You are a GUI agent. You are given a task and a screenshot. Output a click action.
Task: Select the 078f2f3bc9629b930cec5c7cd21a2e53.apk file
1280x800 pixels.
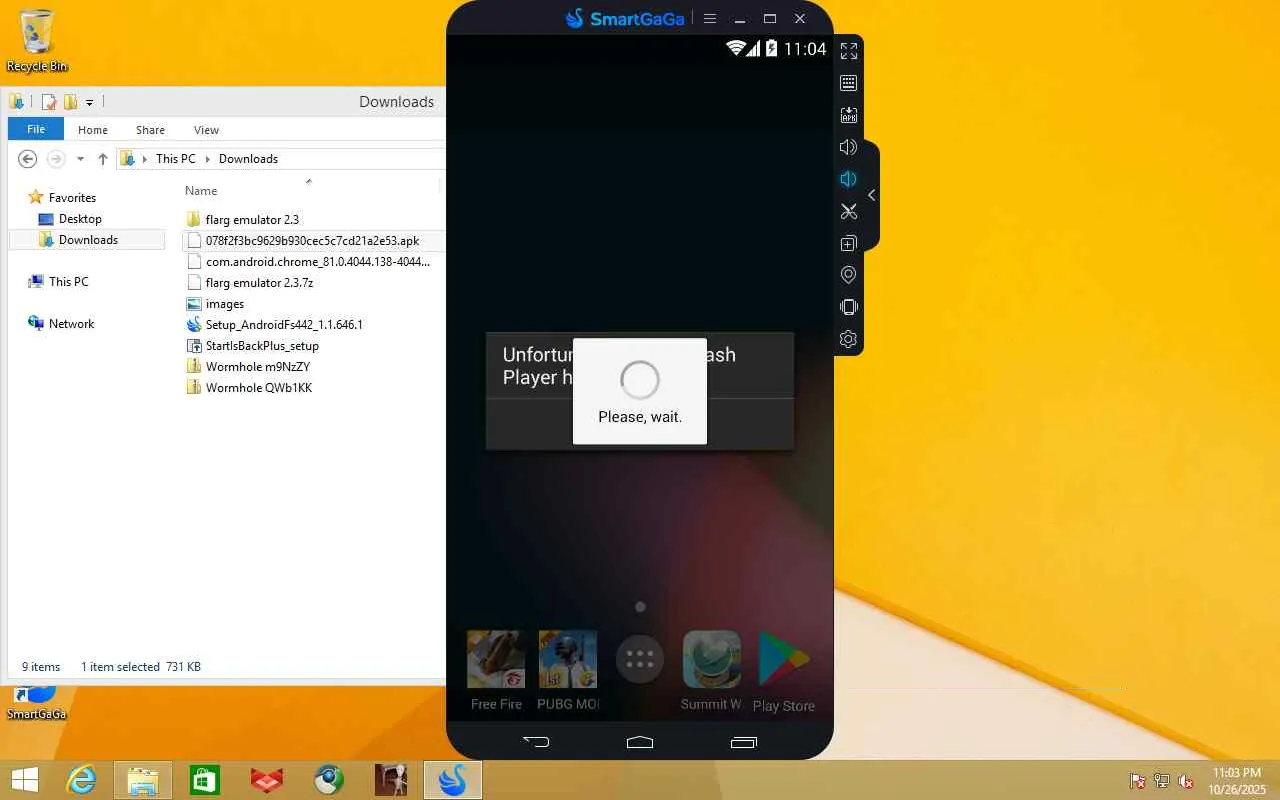pyautogui.click(x=312, y=241)
